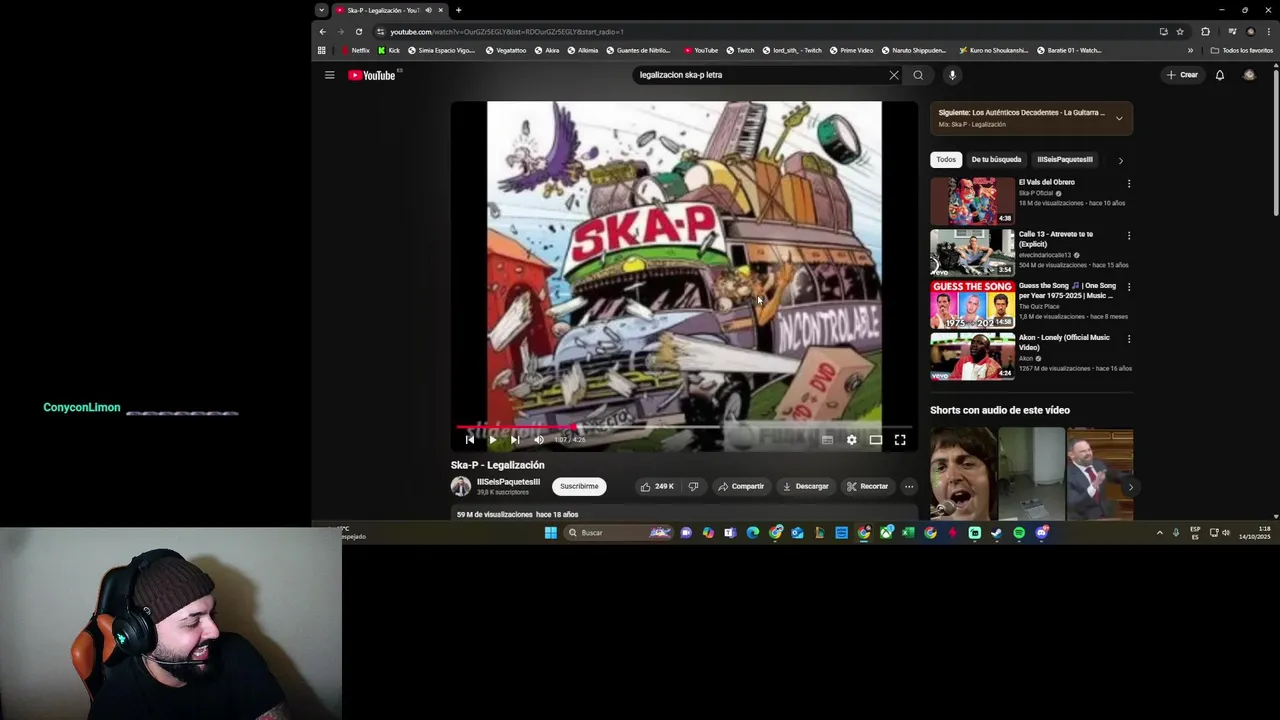Screen dimensions: 1280x720
Task: Click the Crear button
Action: point(1182,75)
